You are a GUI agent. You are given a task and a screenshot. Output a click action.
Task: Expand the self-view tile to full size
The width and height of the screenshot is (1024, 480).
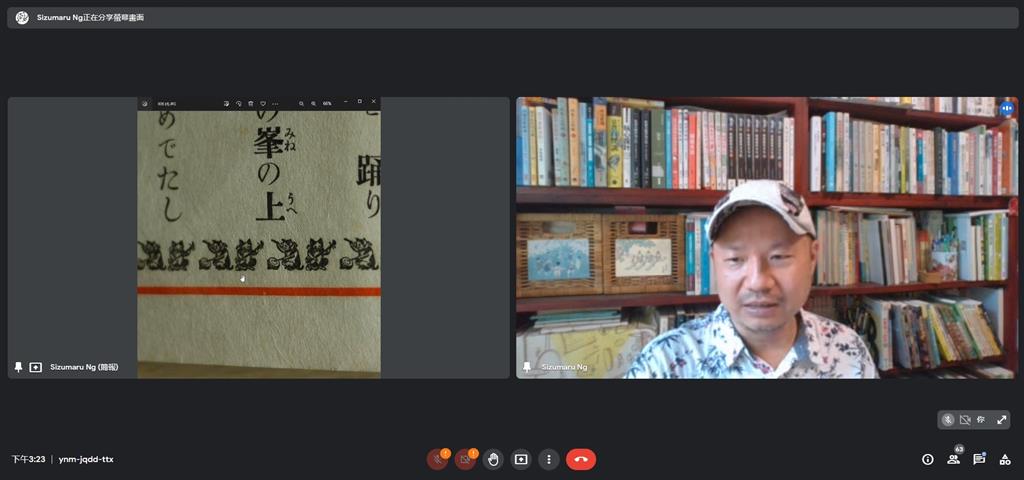[x=1001, y=420]
